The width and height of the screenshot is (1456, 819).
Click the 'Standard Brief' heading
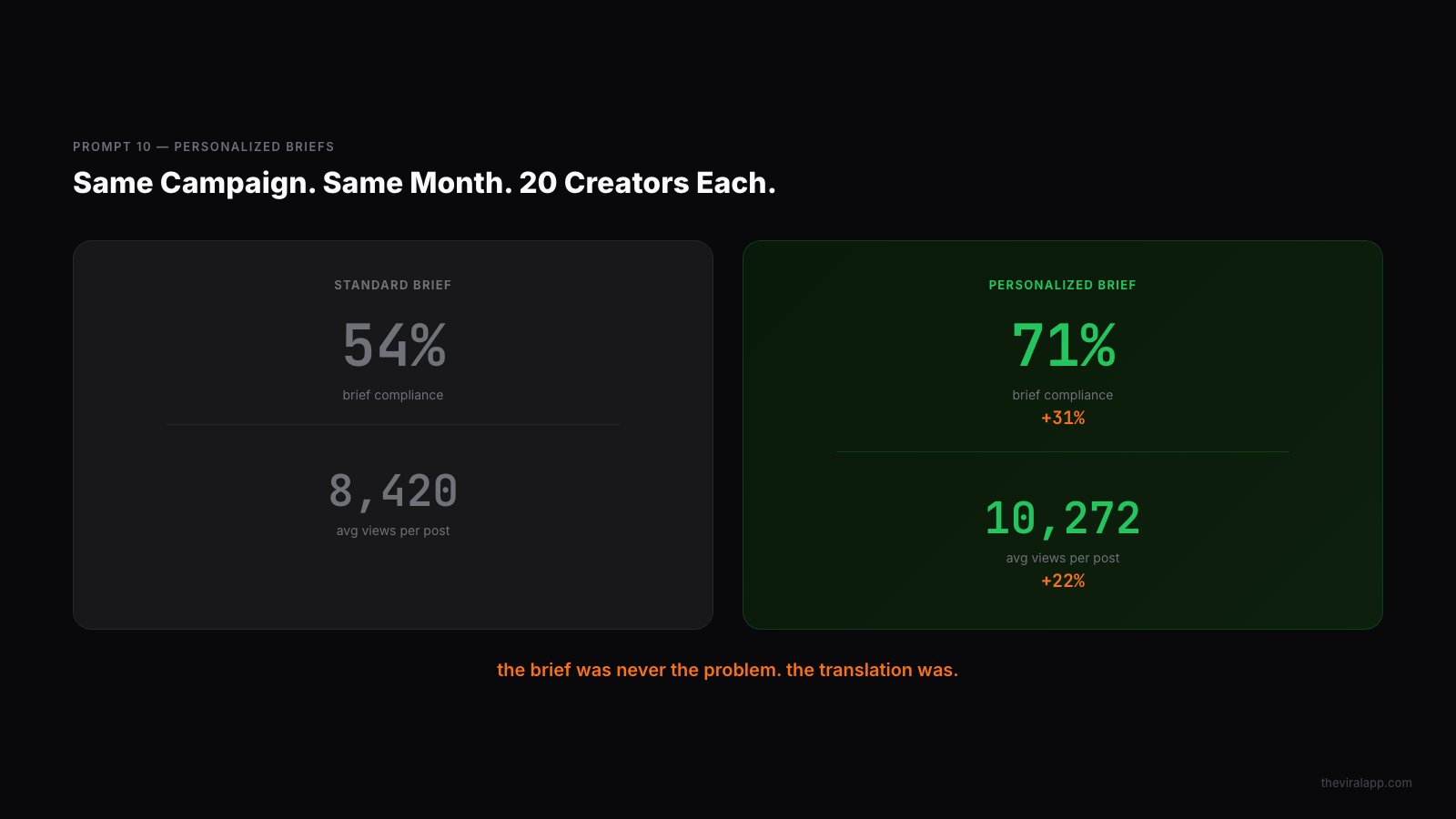[393, 285]
